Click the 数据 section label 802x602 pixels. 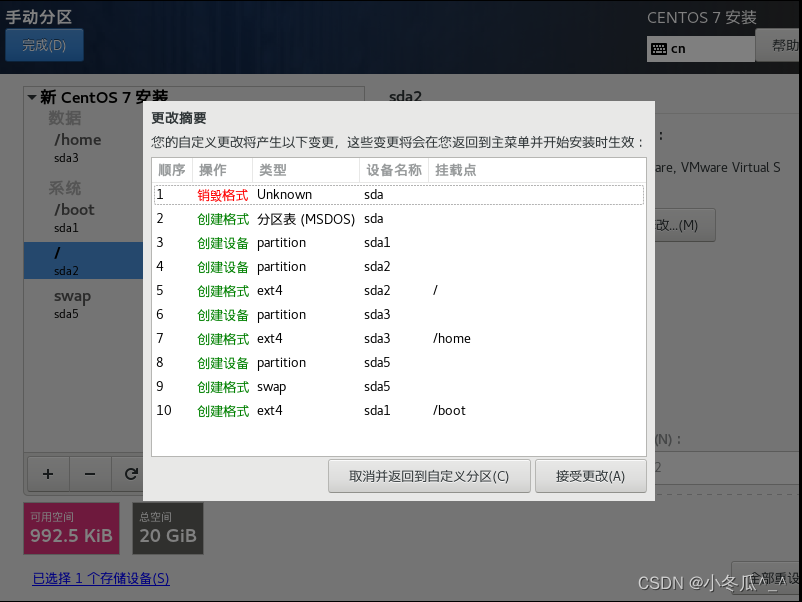[65, 118]
